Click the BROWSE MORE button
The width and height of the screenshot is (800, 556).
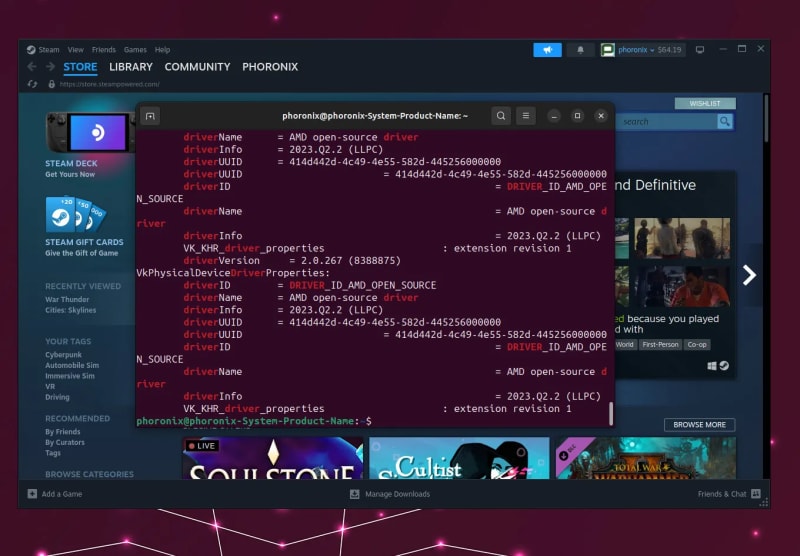699,425
